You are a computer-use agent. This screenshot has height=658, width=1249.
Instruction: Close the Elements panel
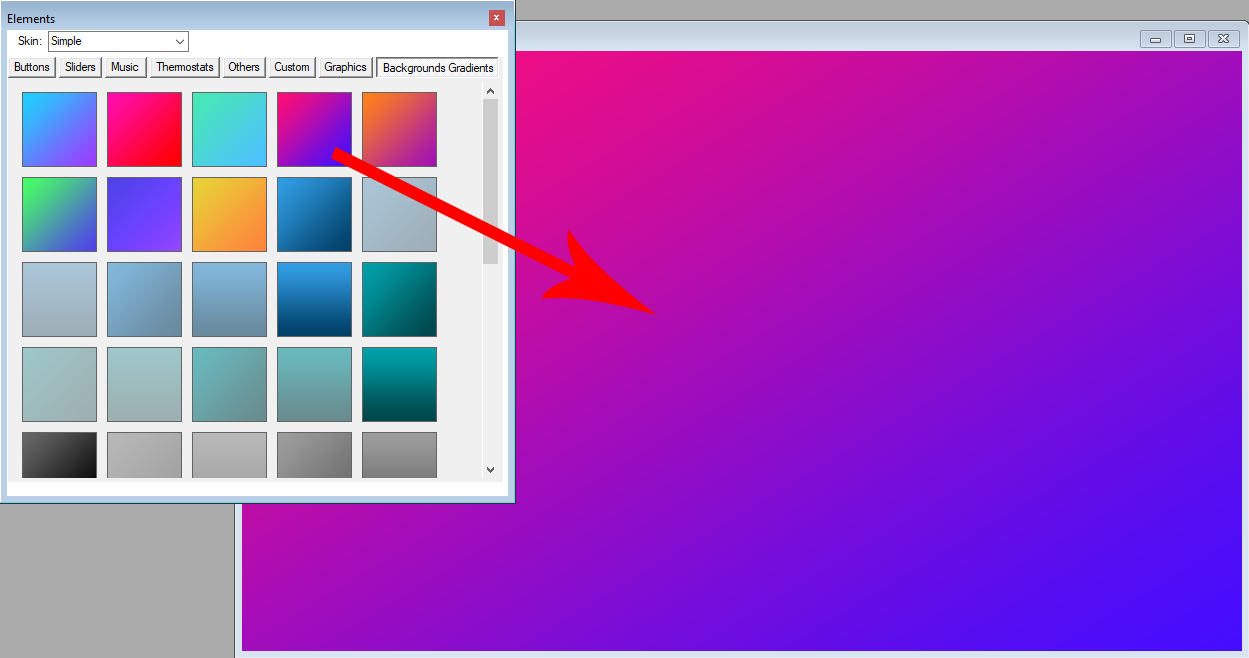click(x=497, y=18)
